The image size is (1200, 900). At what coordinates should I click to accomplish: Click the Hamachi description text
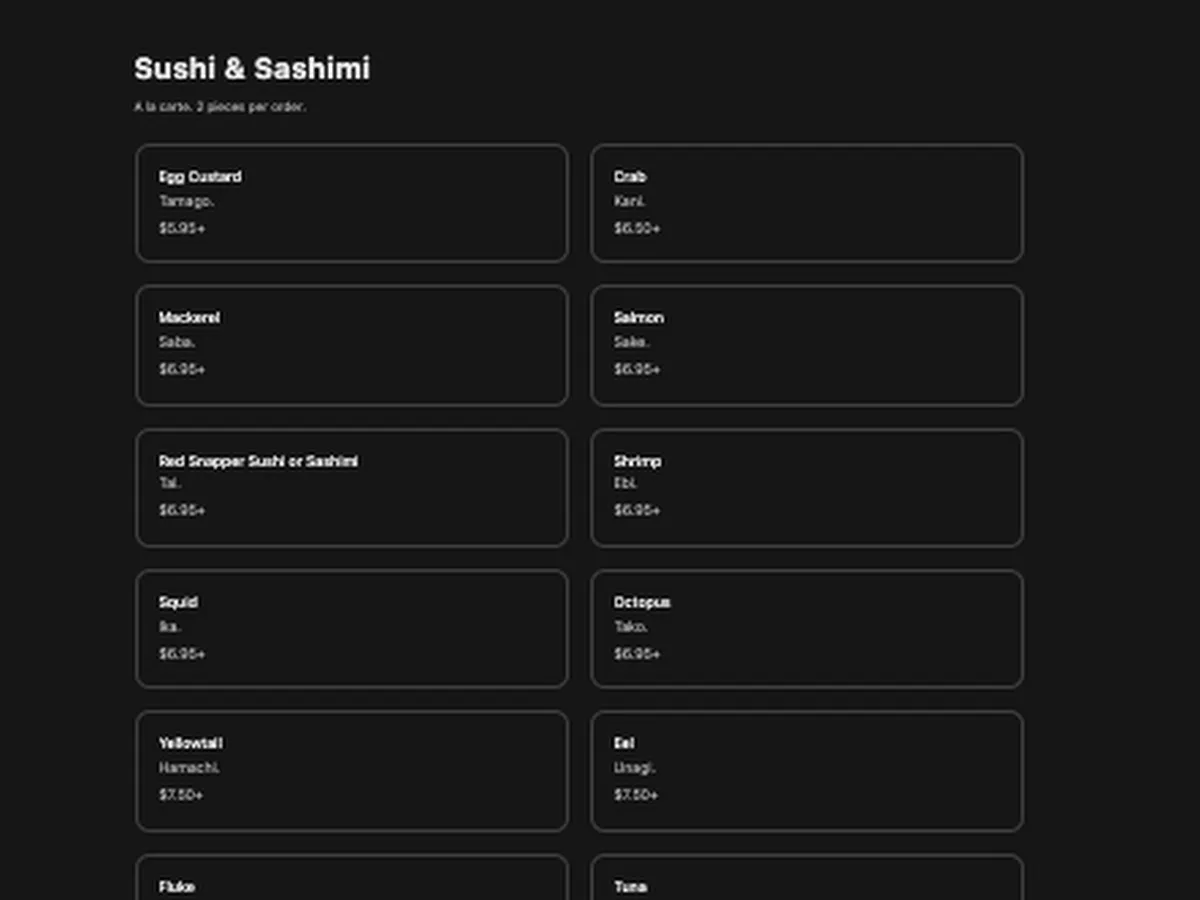click(x=189, y=768)
